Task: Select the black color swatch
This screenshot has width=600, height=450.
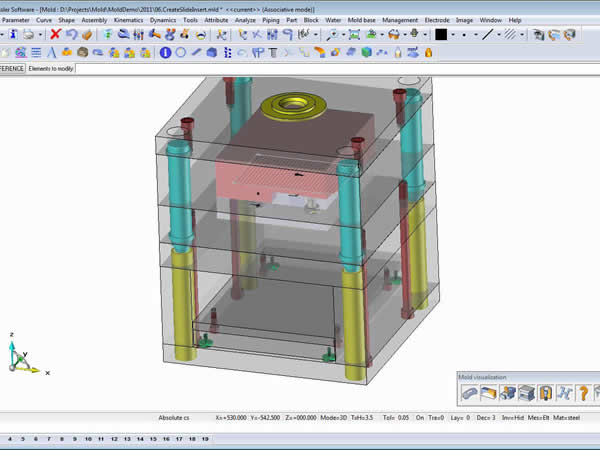Action: (441, 35)
